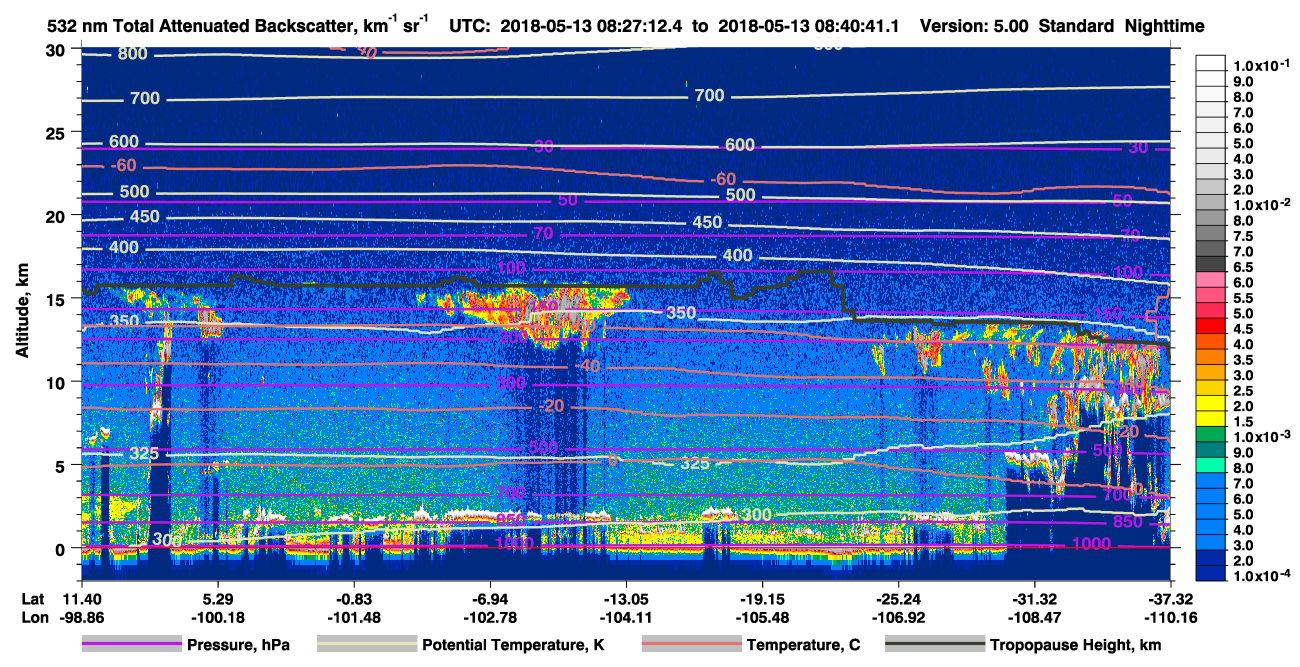Select the white swatch at the colorbar top

pos(1212,62)
